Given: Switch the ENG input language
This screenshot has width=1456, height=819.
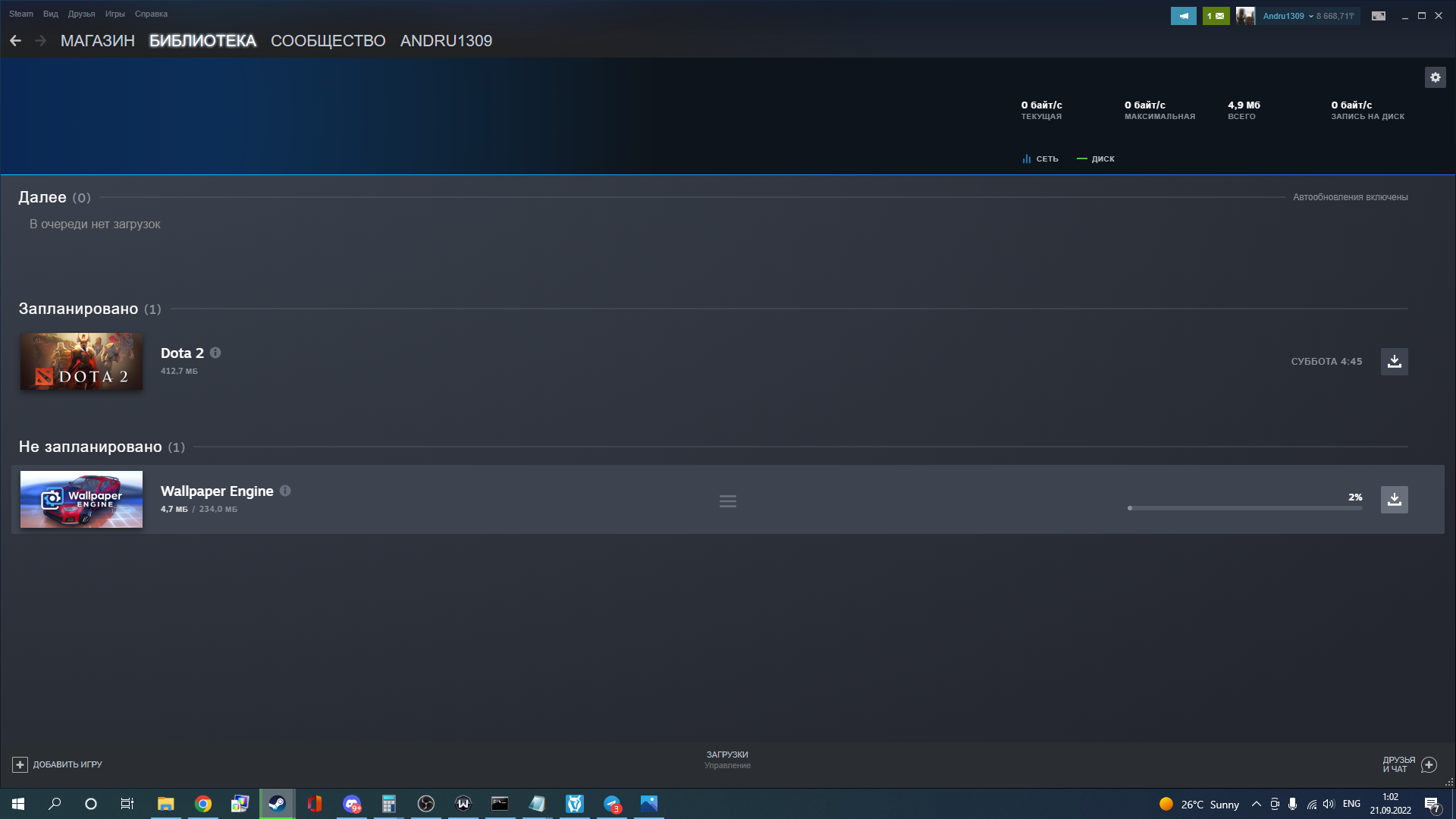Looking at the screenshot, I should pyautogui.click(x=1351, y=804).
